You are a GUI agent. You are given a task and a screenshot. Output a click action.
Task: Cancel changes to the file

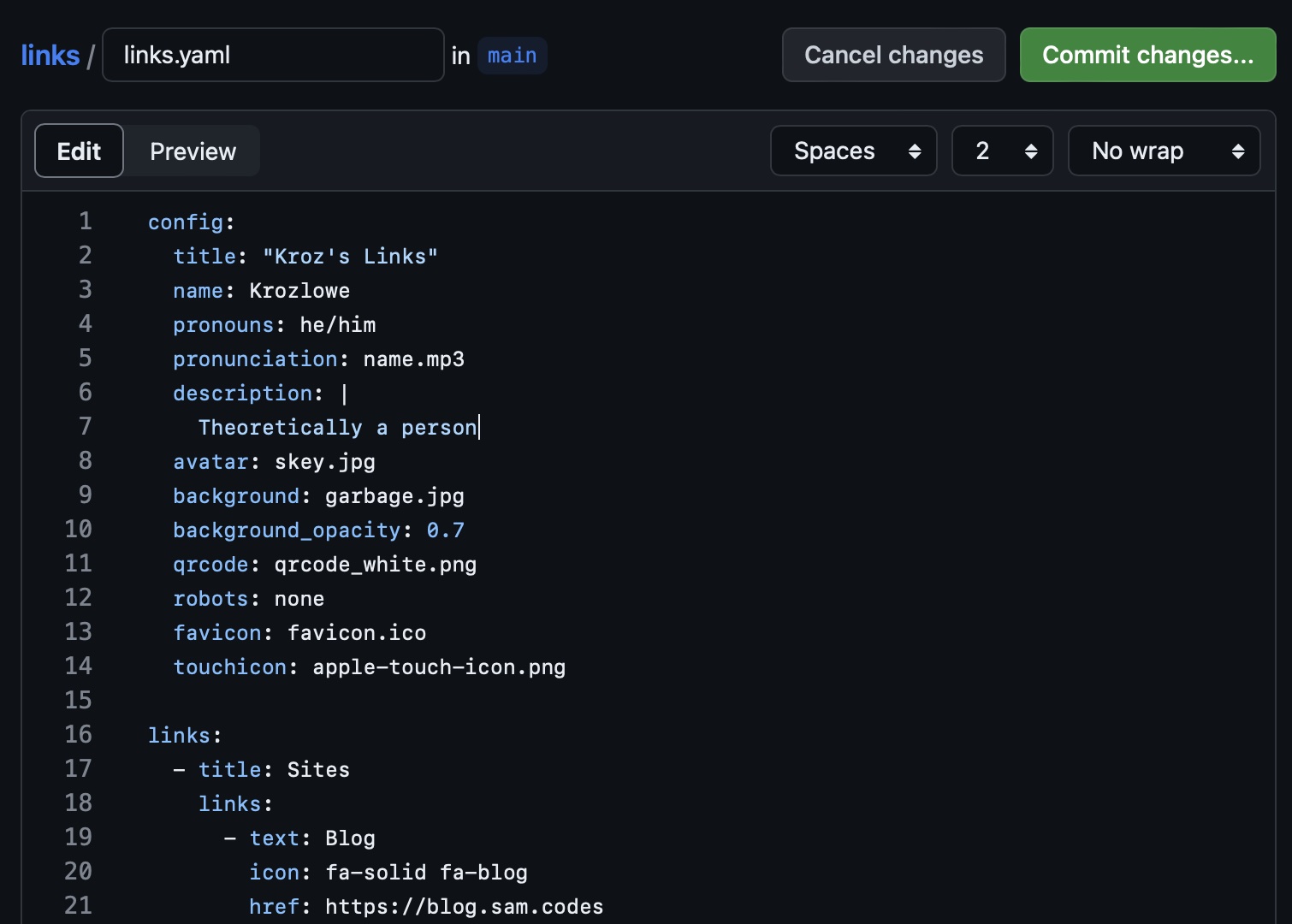893,56
